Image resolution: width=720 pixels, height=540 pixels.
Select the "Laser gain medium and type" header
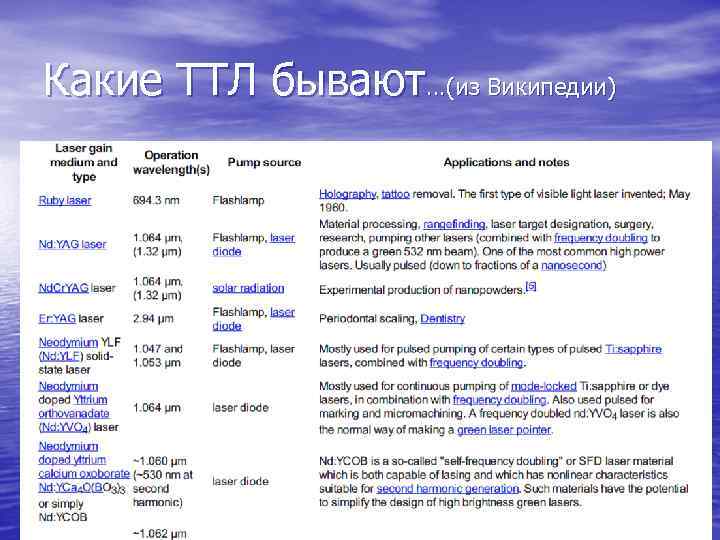click(x=84, y=163)
